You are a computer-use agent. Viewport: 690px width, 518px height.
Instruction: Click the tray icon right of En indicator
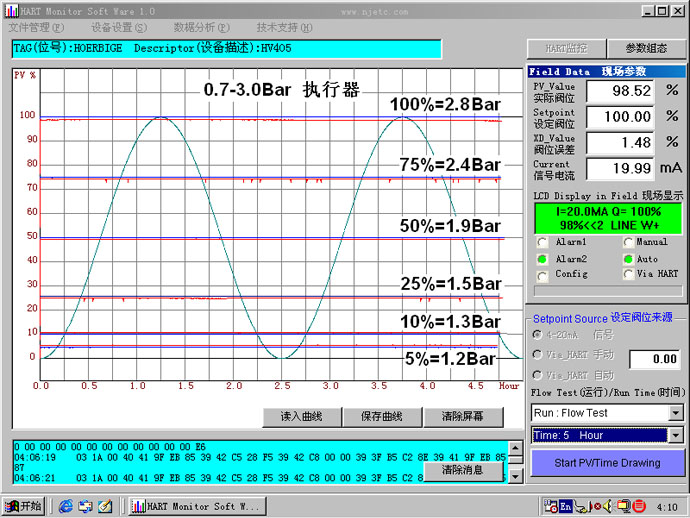click(x=581, y=507)
